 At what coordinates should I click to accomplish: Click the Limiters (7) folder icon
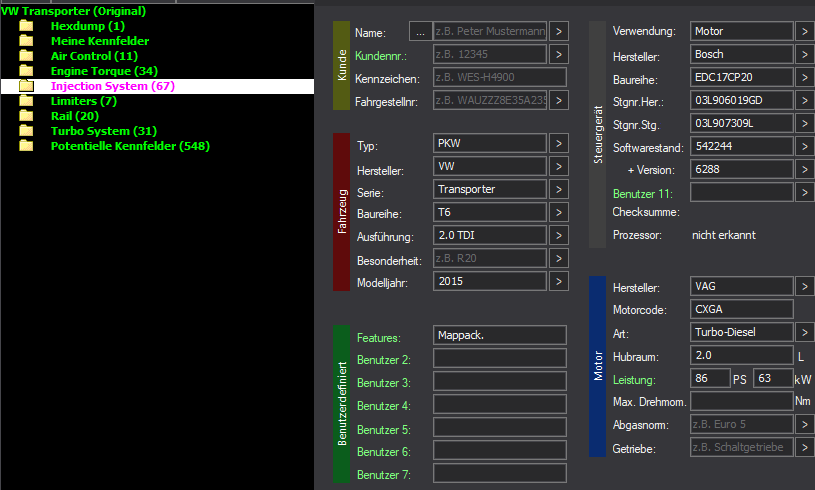click(26, 101)
